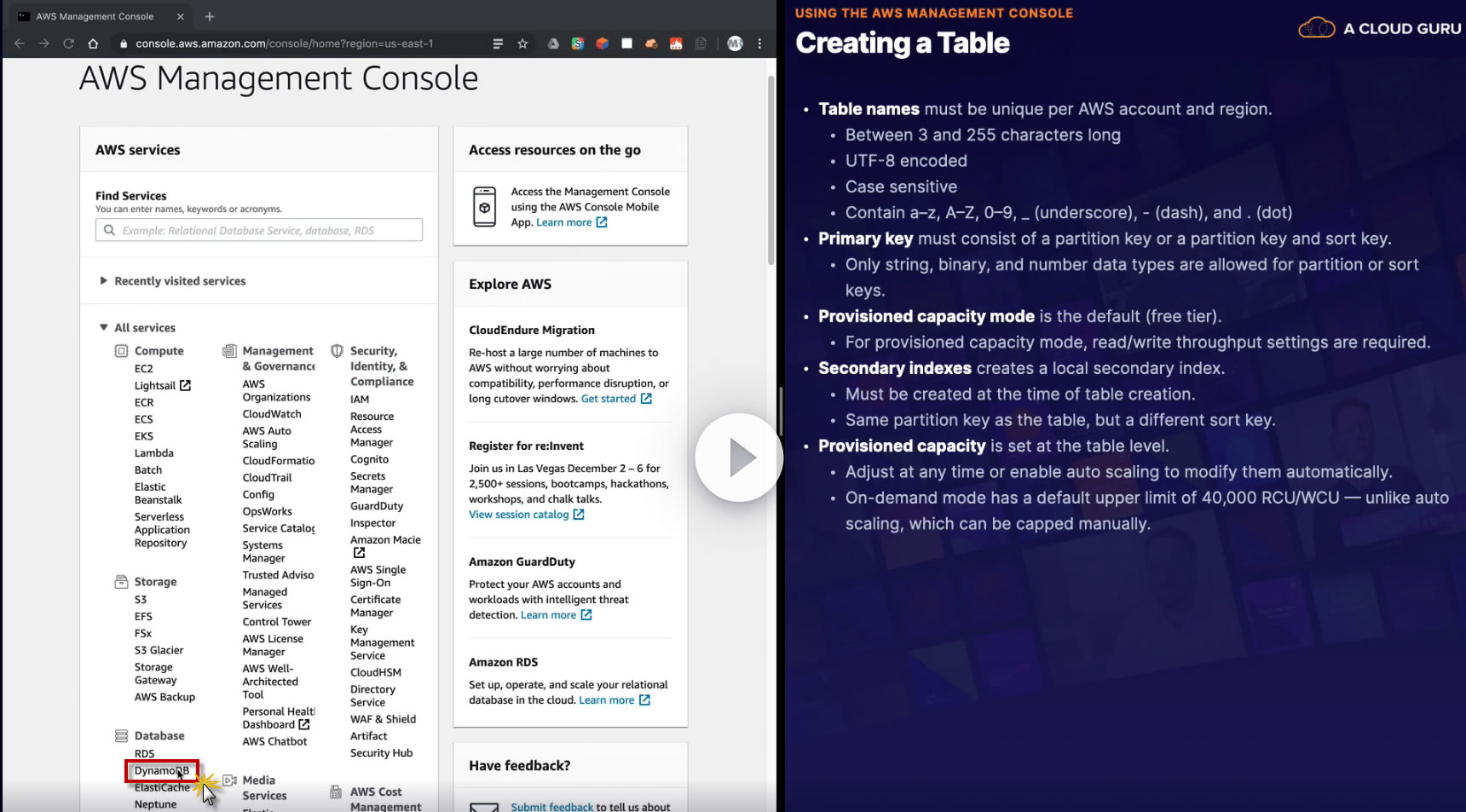Reload the AWS console page

[x=68, y=43]
